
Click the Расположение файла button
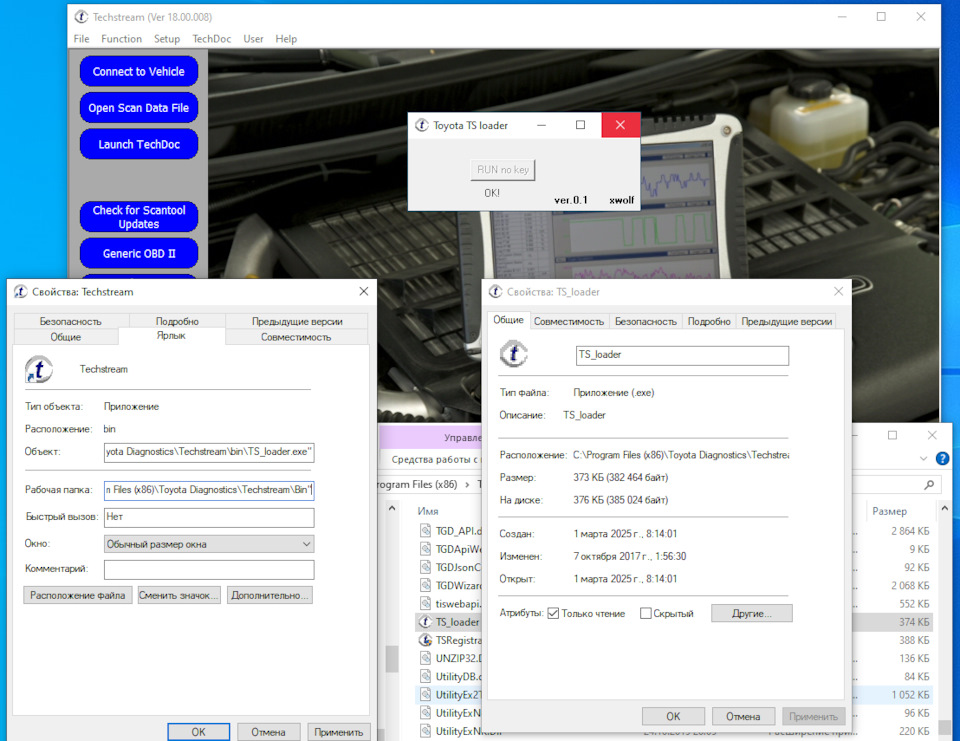(x=78, y=595)
